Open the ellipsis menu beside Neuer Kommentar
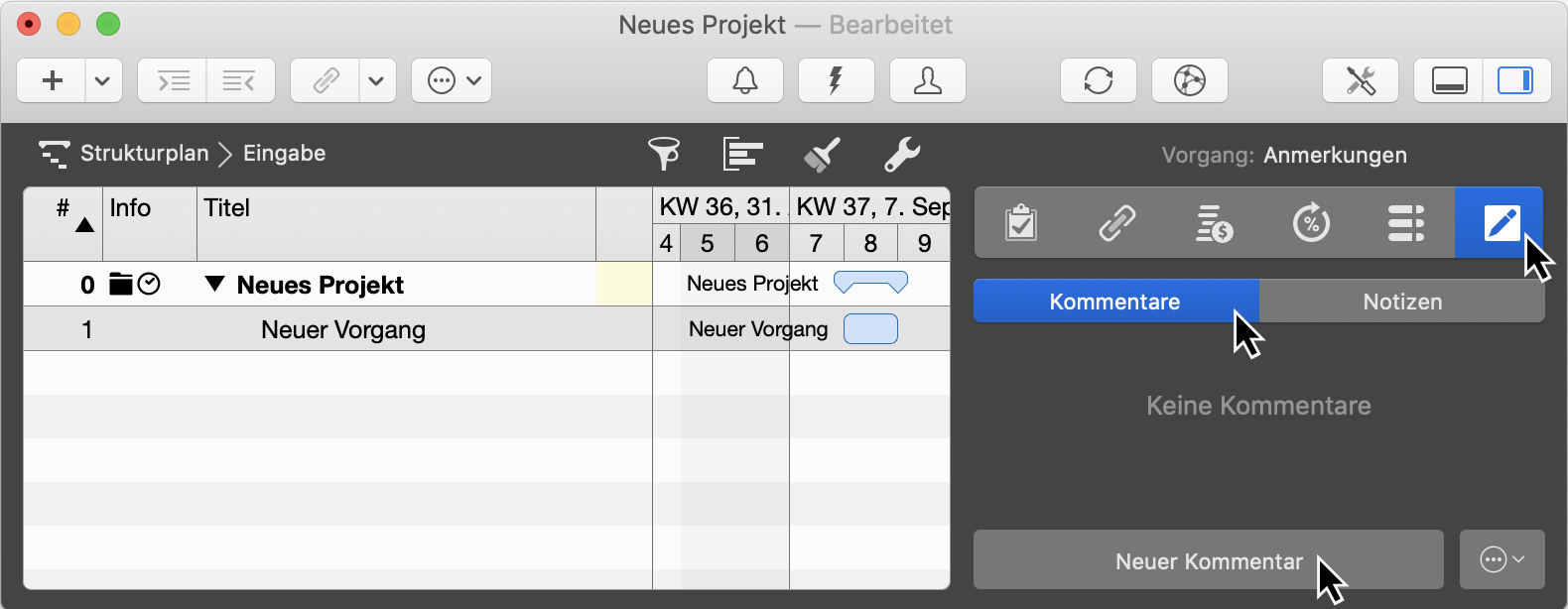Viewport: 1568px width, 609px height. (x=1502, y=560)
